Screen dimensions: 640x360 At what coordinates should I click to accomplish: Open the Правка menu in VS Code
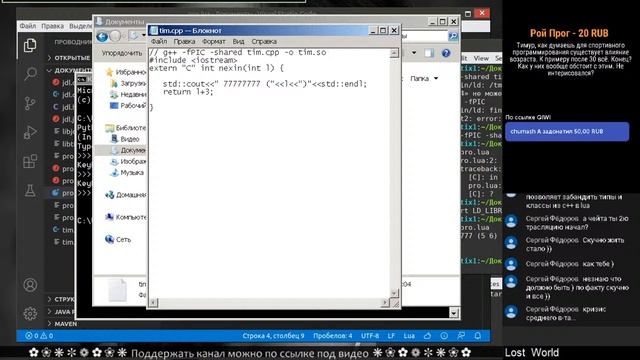point(52,26)
